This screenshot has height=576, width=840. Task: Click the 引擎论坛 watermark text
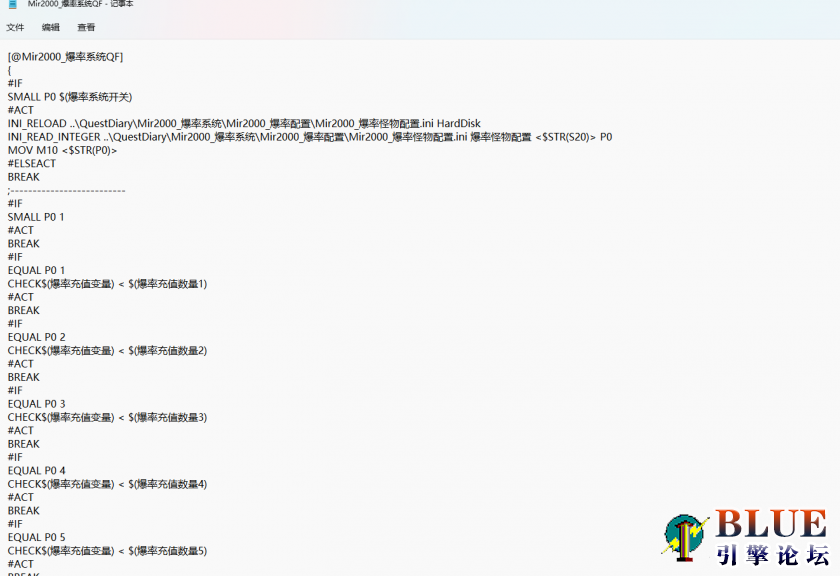[x=772, y=556]
